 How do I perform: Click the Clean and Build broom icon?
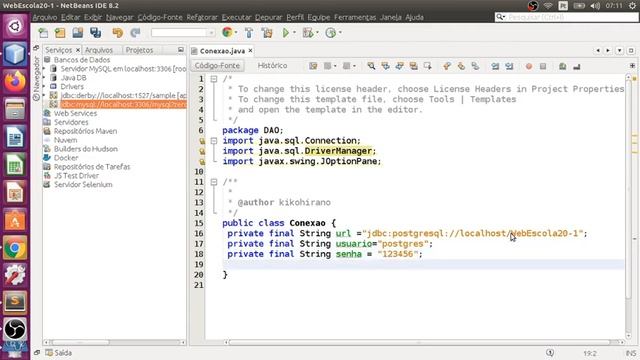[x=267, y=33]
